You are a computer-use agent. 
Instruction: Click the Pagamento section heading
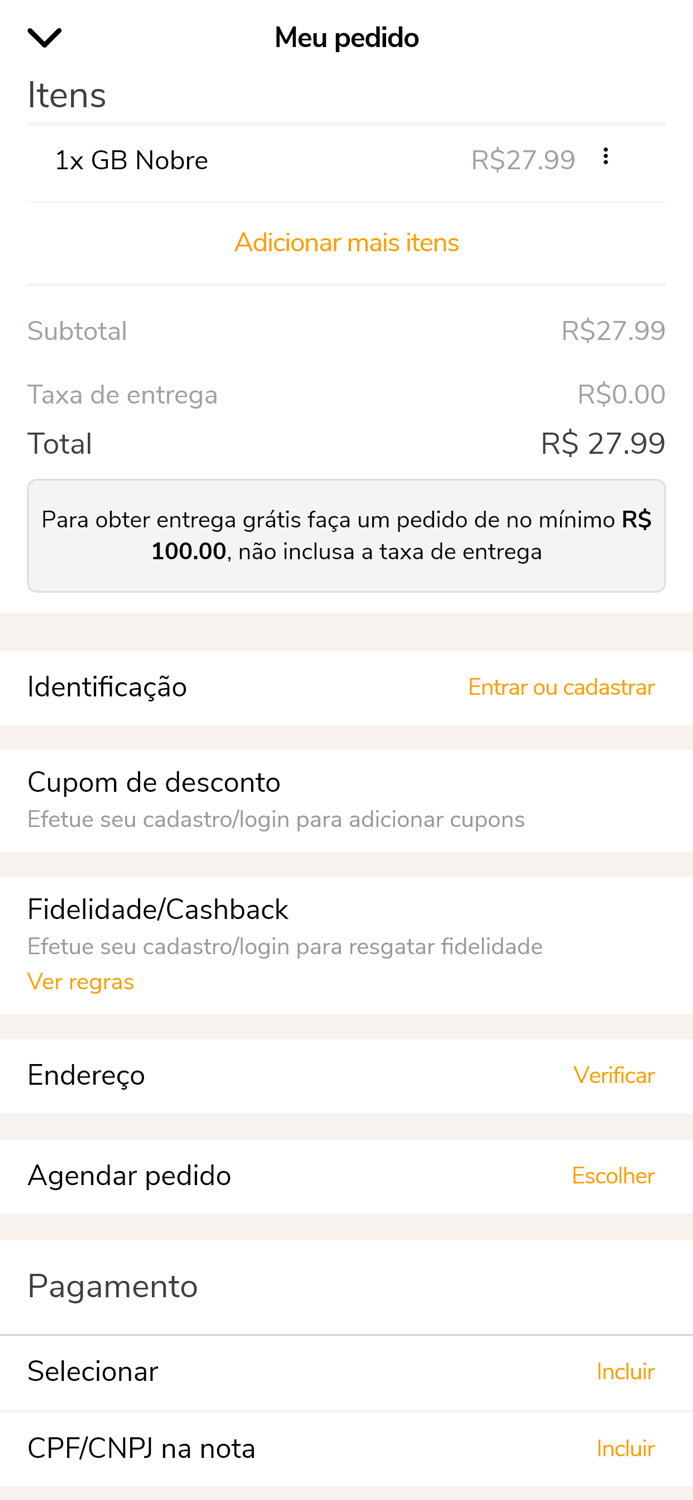(x=112, y=1286)
